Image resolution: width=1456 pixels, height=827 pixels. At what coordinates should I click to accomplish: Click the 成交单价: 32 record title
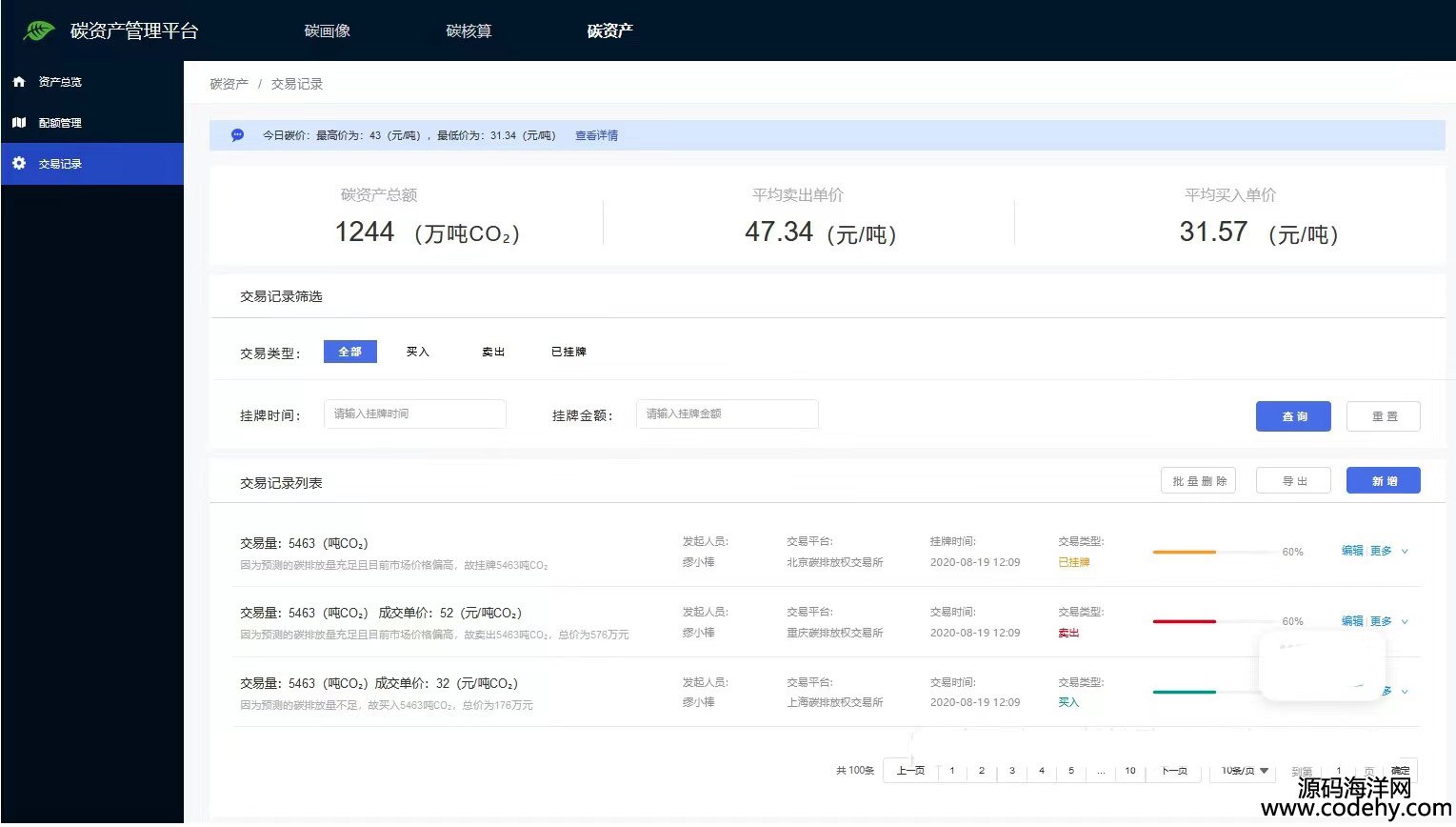click(x=379, y=683)
